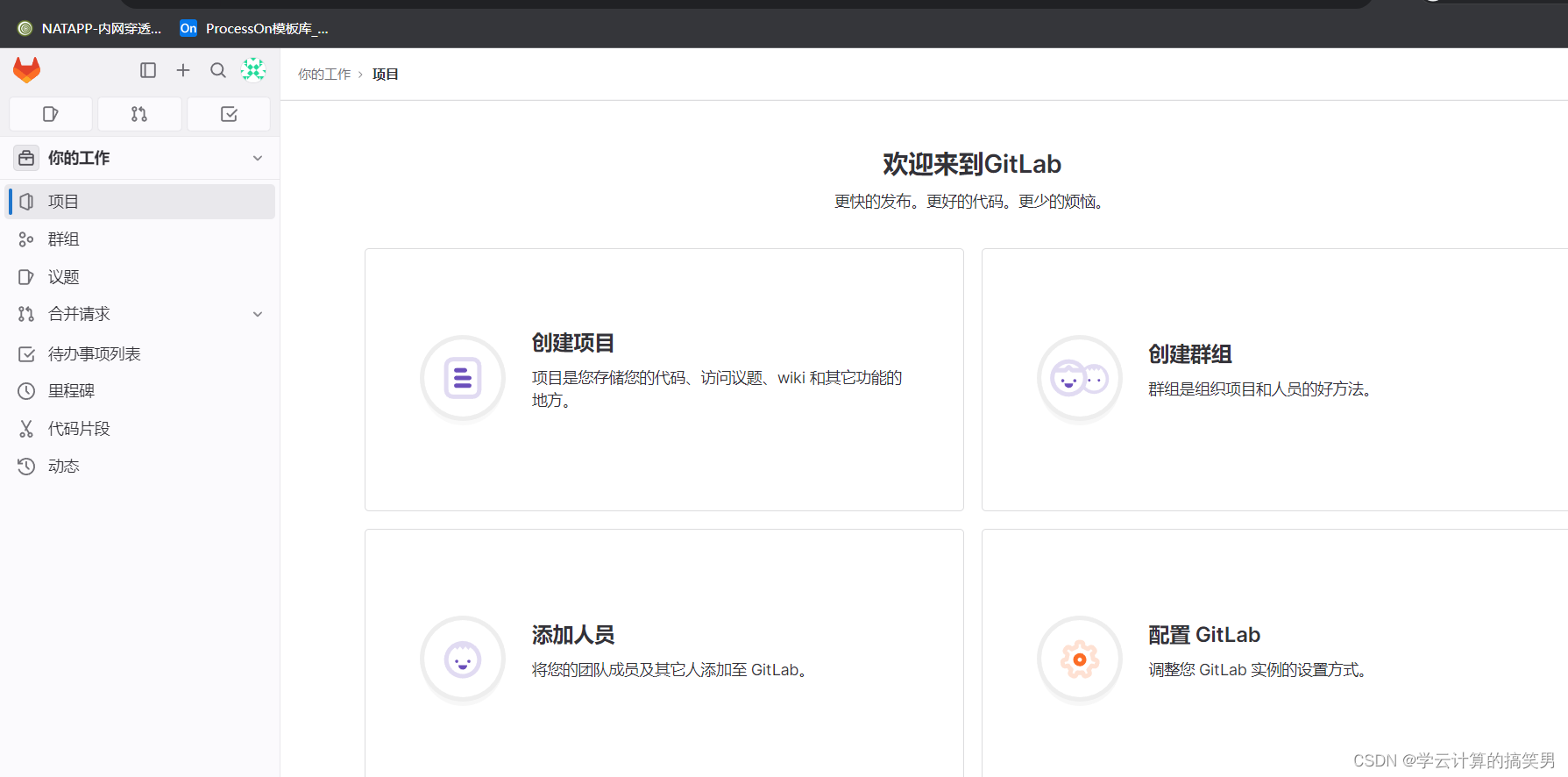Click 将您的团队成员及其它人添加至 GitLab description
The width and height of the screenshot is (1568, 777).
[669, 670]
